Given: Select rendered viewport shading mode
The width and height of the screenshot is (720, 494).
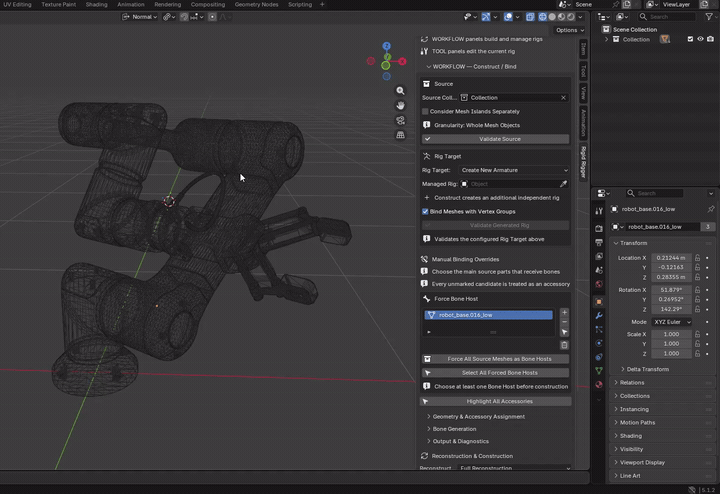Looking at the screenshot, I should click(570, 17).
